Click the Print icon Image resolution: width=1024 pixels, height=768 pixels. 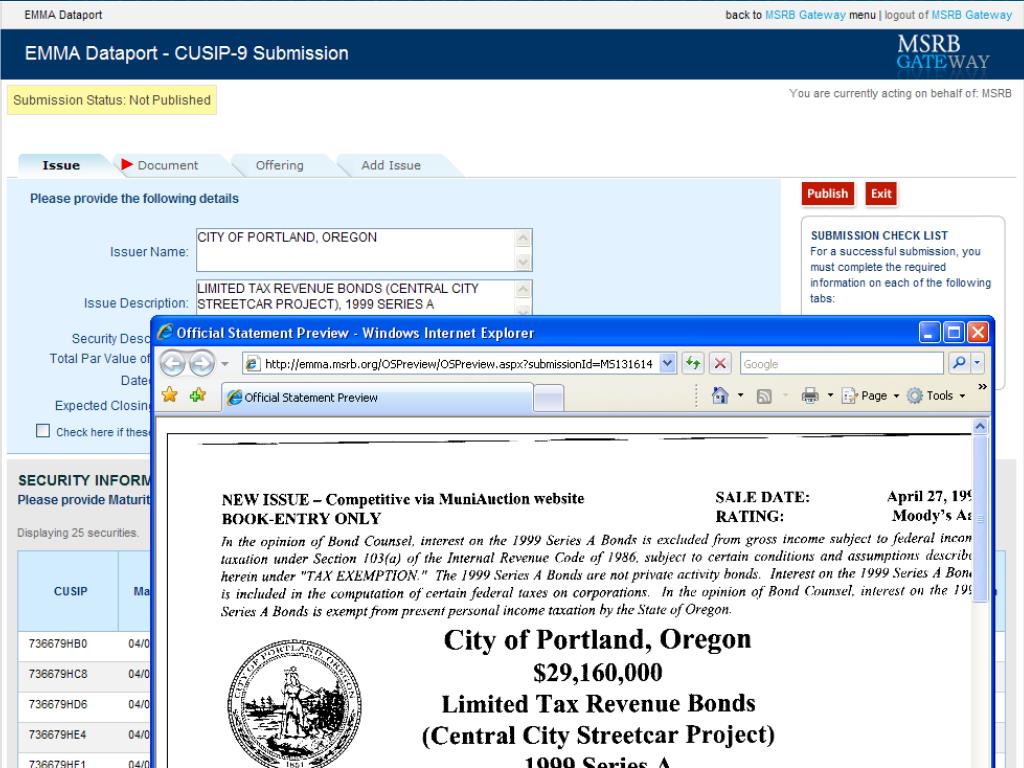[x=810, y=397]
